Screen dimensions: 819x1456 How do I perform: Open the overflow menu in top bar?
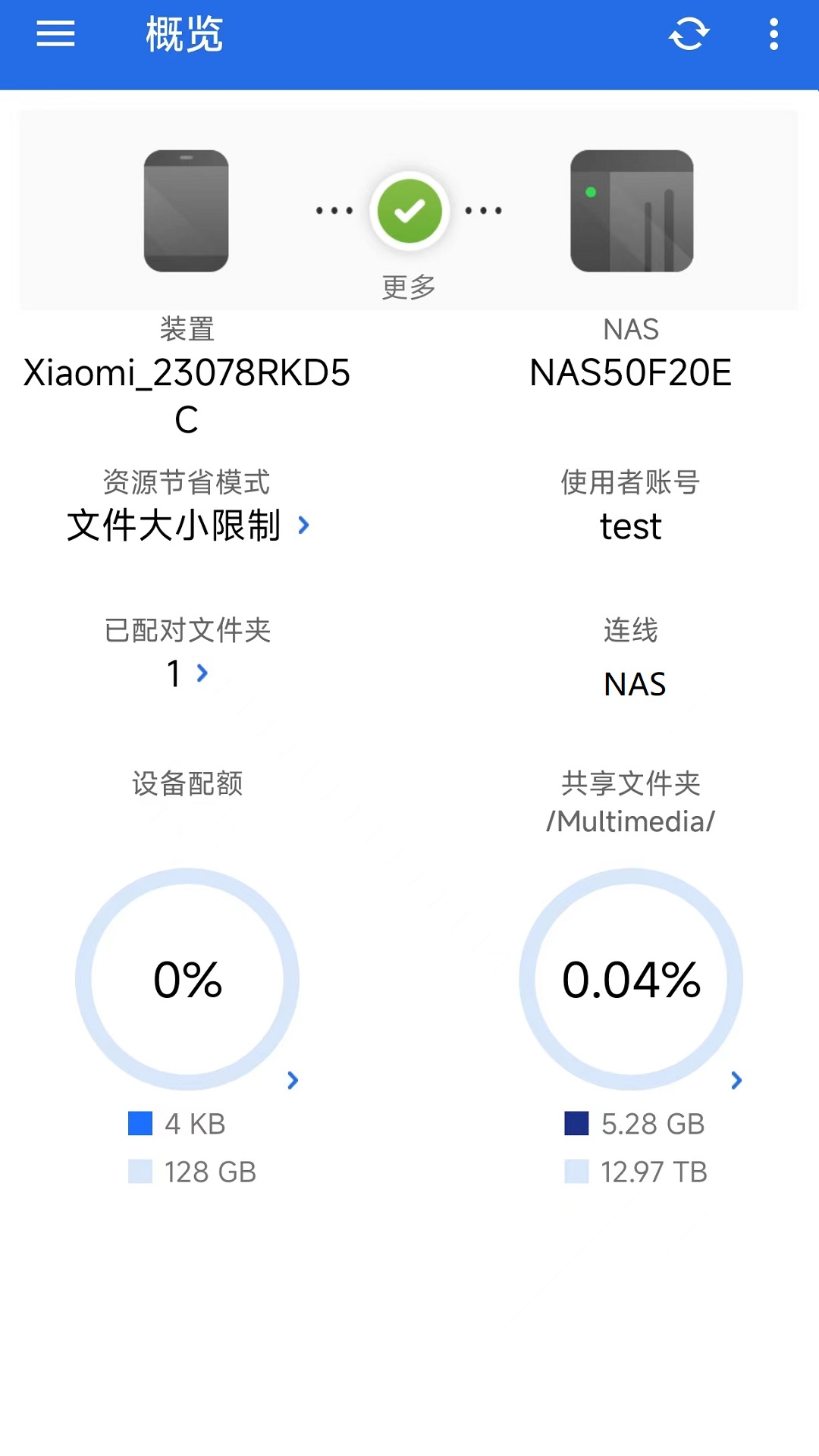click(x=773, y=35)
